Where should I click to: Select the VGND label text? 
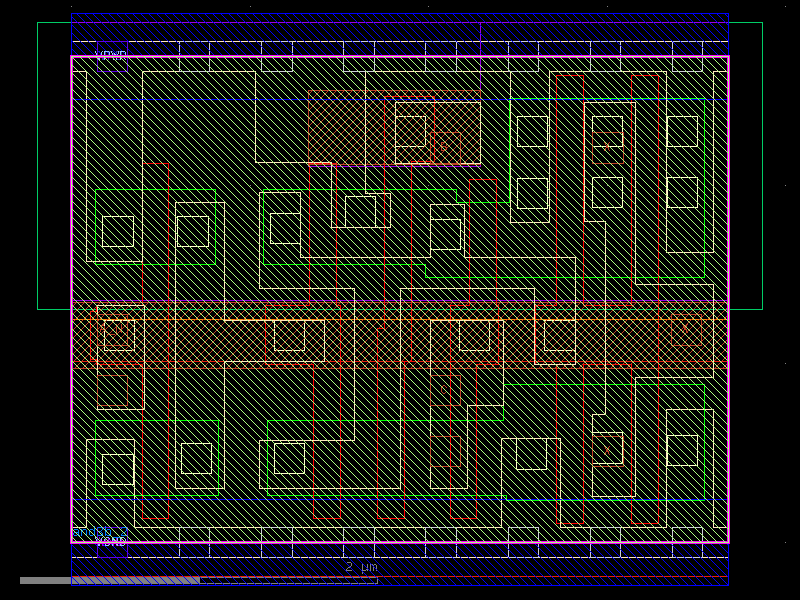click(x=110, y=540)
